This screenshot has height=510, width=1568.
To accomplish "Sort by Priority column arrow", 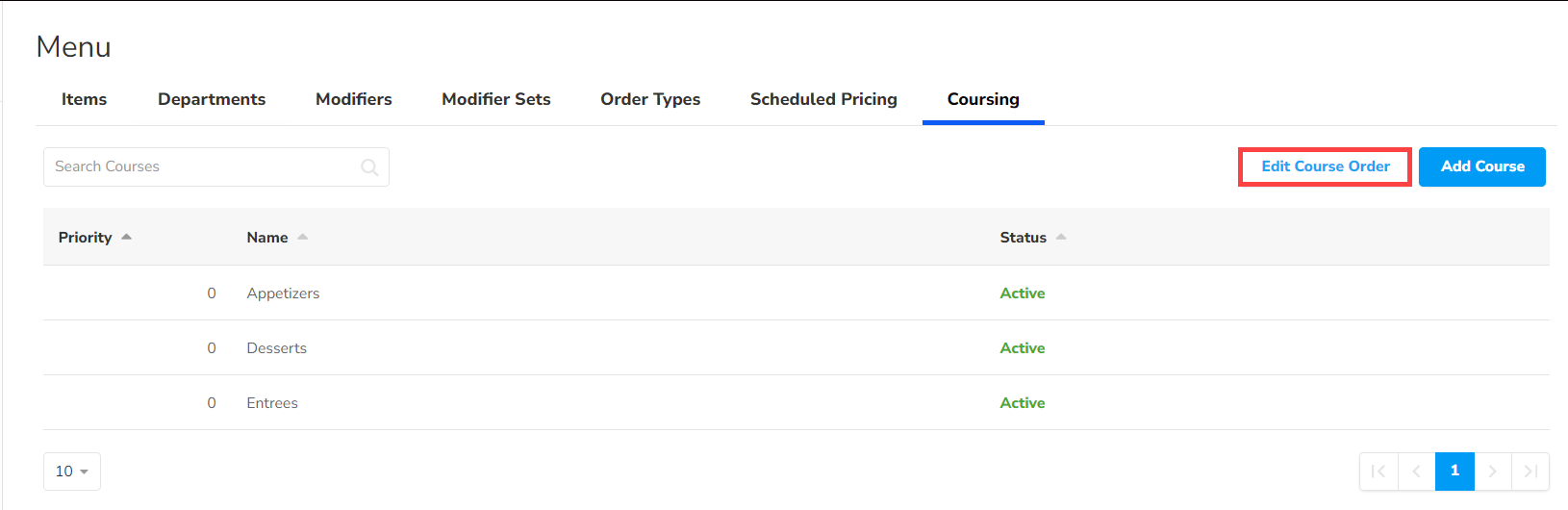I will (x=126, y=237).
